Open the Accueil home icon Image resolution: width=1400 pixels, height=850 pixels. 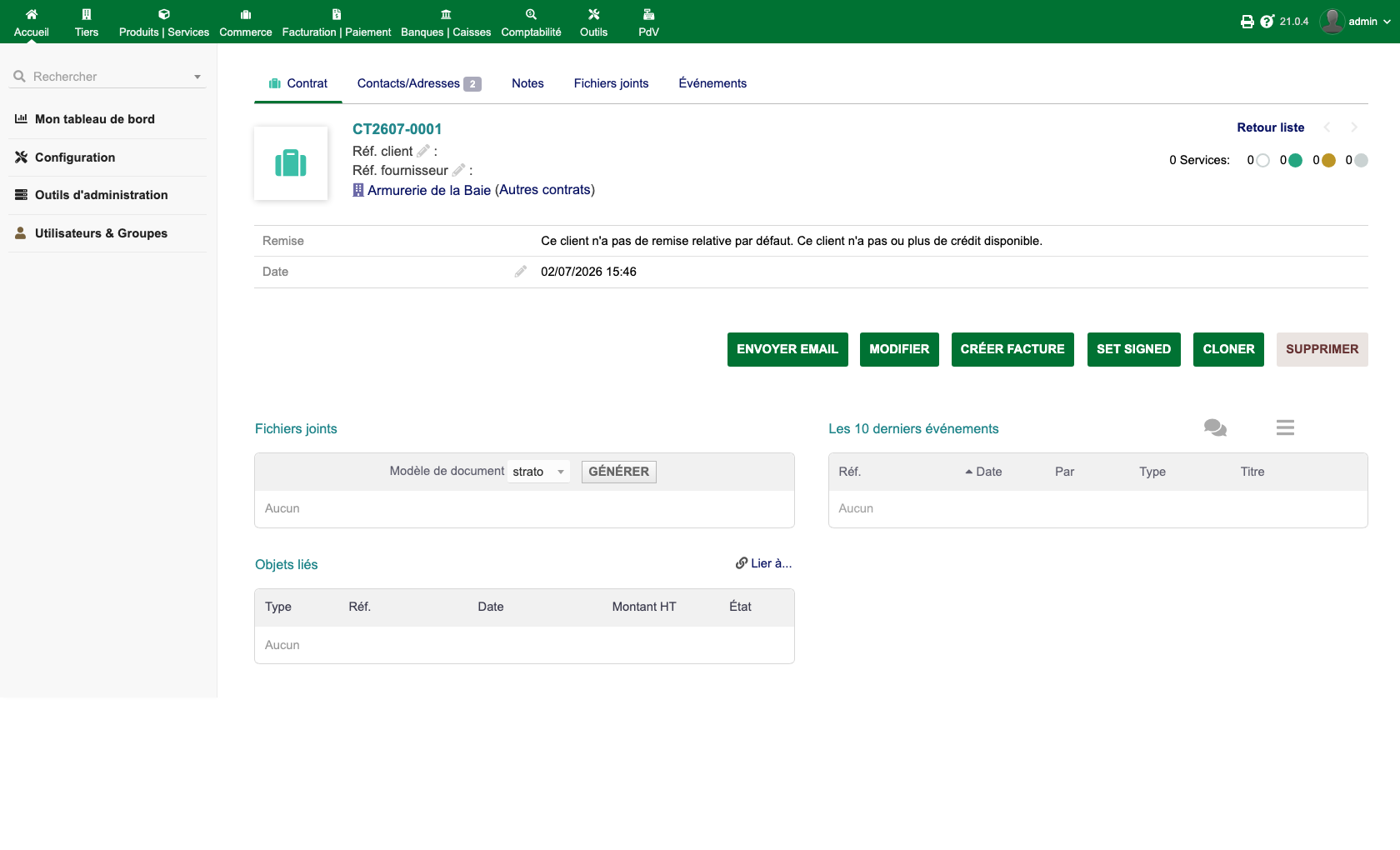pyautogui.click(x=32, y=14)
